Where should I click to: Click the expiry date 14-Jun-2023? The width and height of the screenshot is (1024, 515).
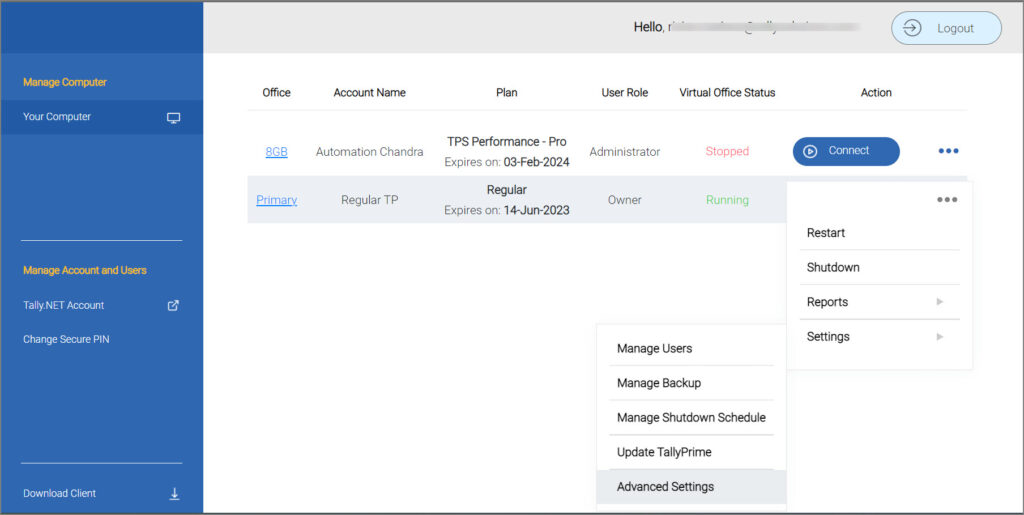536,210
